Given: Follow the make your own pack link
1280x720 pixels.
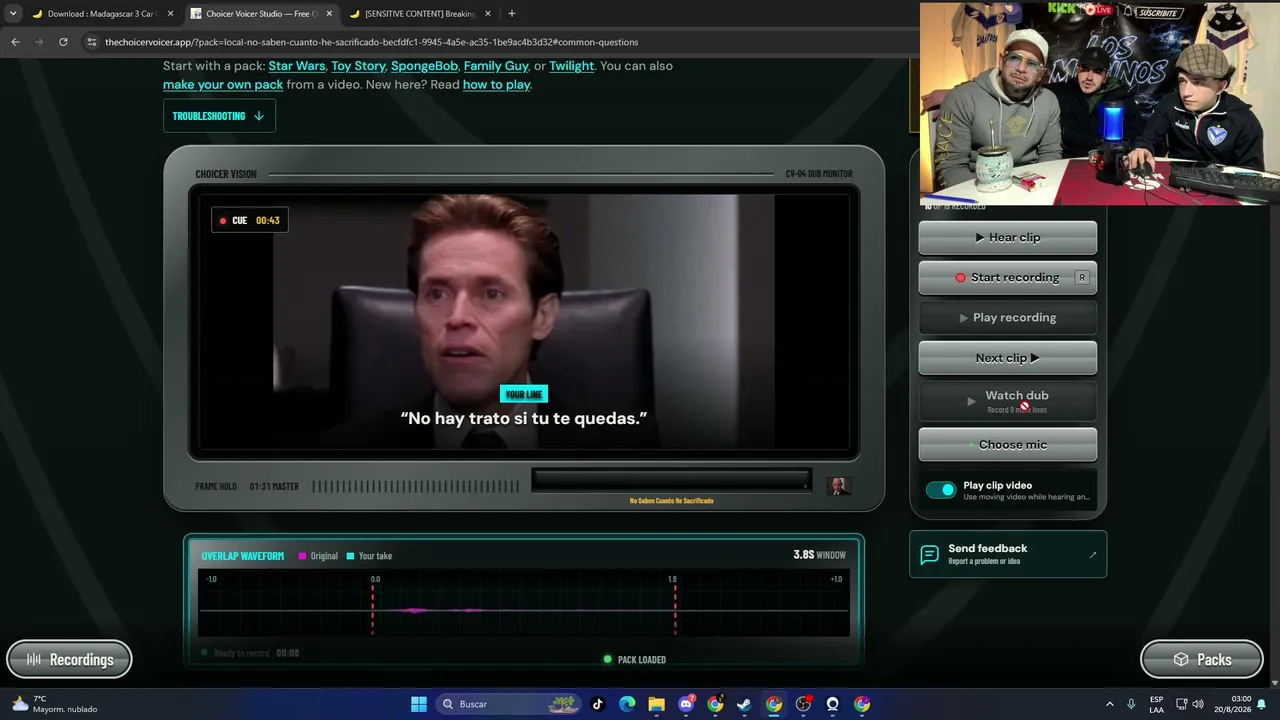Looking at the screenshot, I should pos(223,85).
